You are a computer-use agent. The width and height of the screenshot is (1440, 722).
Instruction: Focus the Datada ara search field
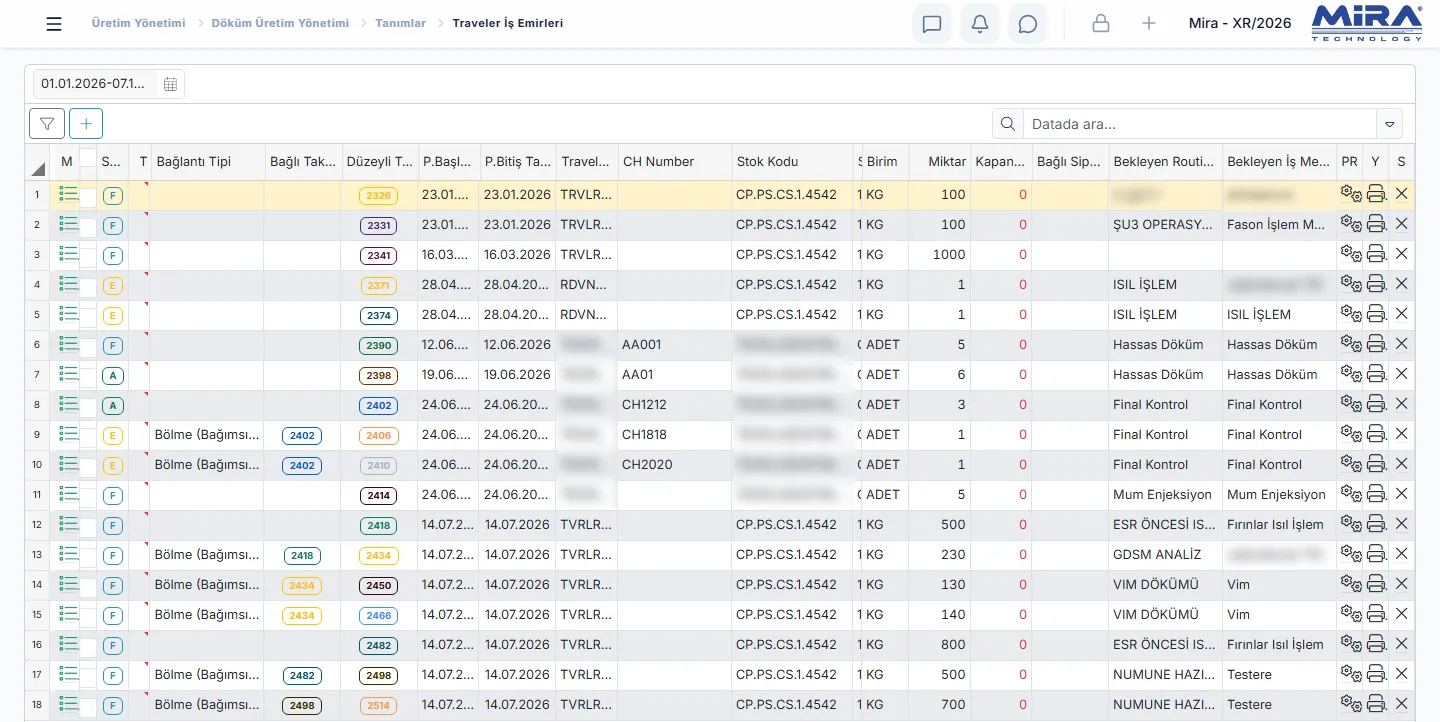pos(1200,124)
